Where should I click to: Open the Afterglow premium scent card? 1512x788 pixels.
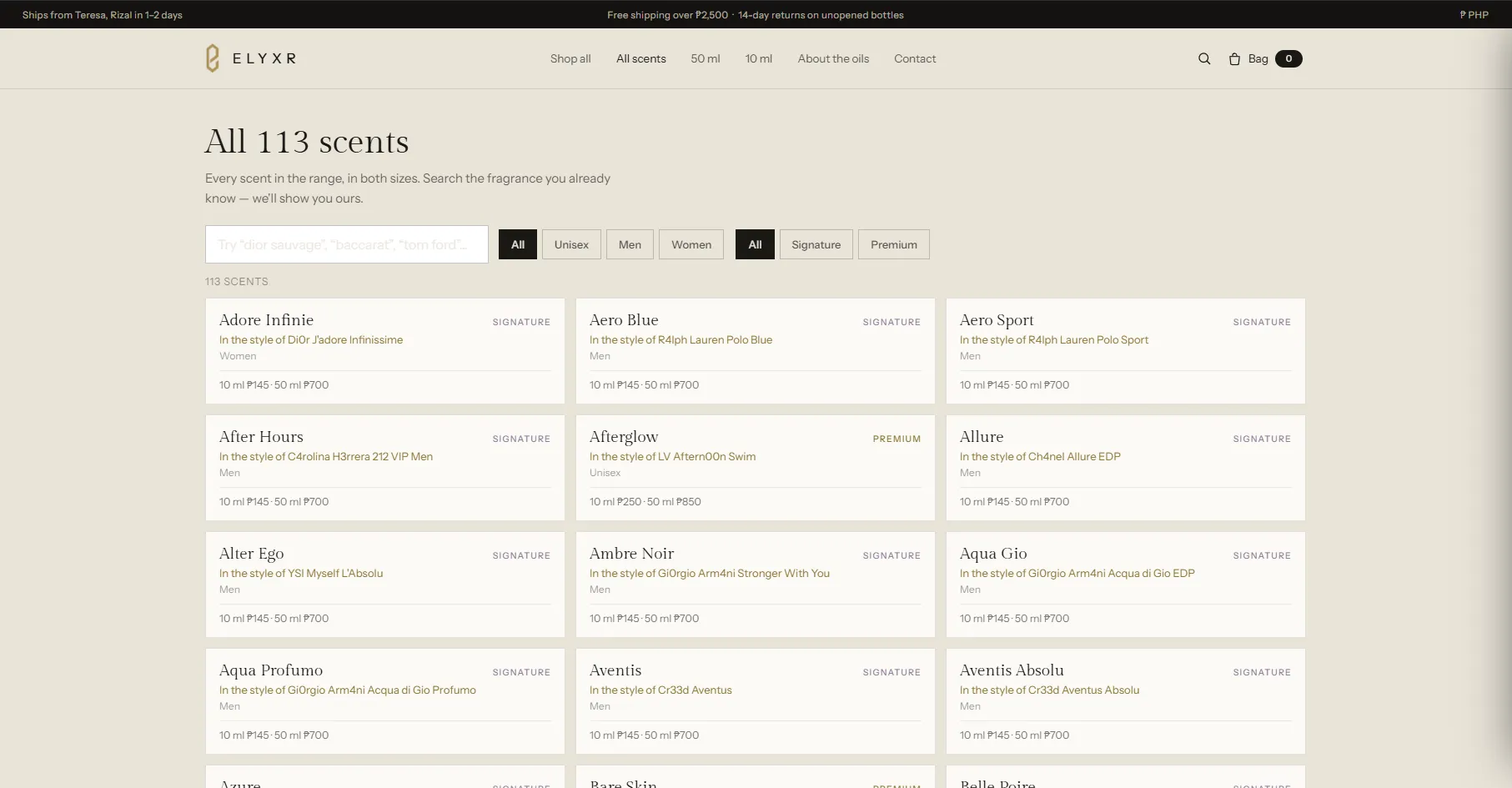(x=756, y=468)
